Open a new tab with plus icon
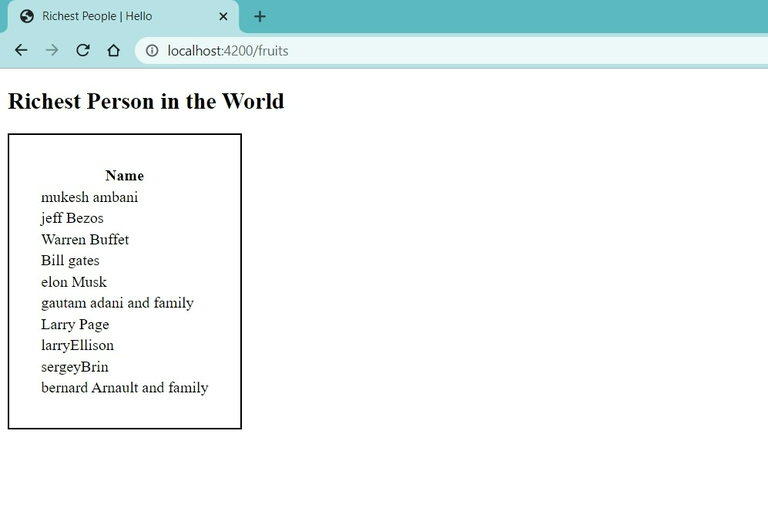768x515 pixels. (260, 17)
